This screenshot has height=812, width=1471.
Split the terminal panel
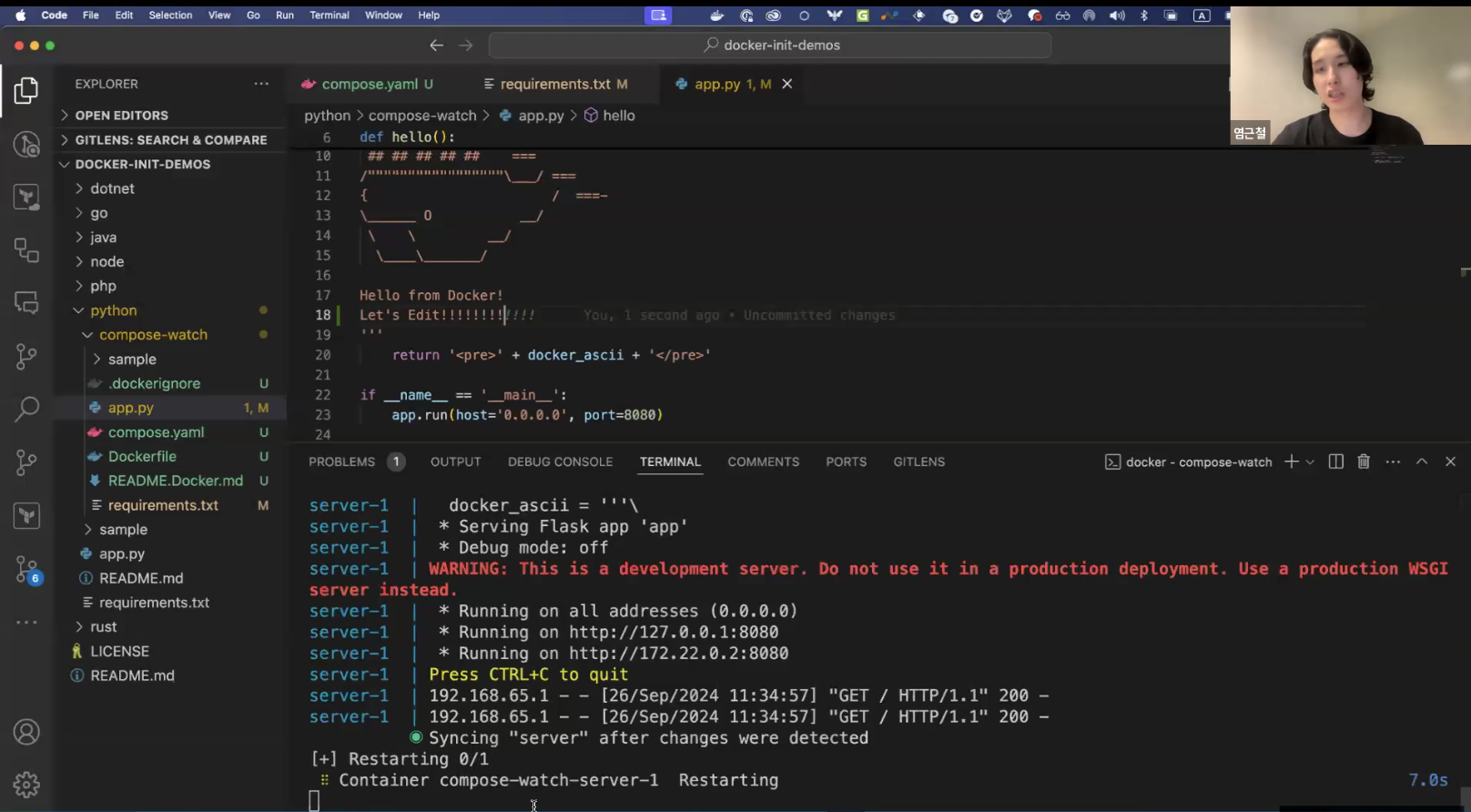1335,462
